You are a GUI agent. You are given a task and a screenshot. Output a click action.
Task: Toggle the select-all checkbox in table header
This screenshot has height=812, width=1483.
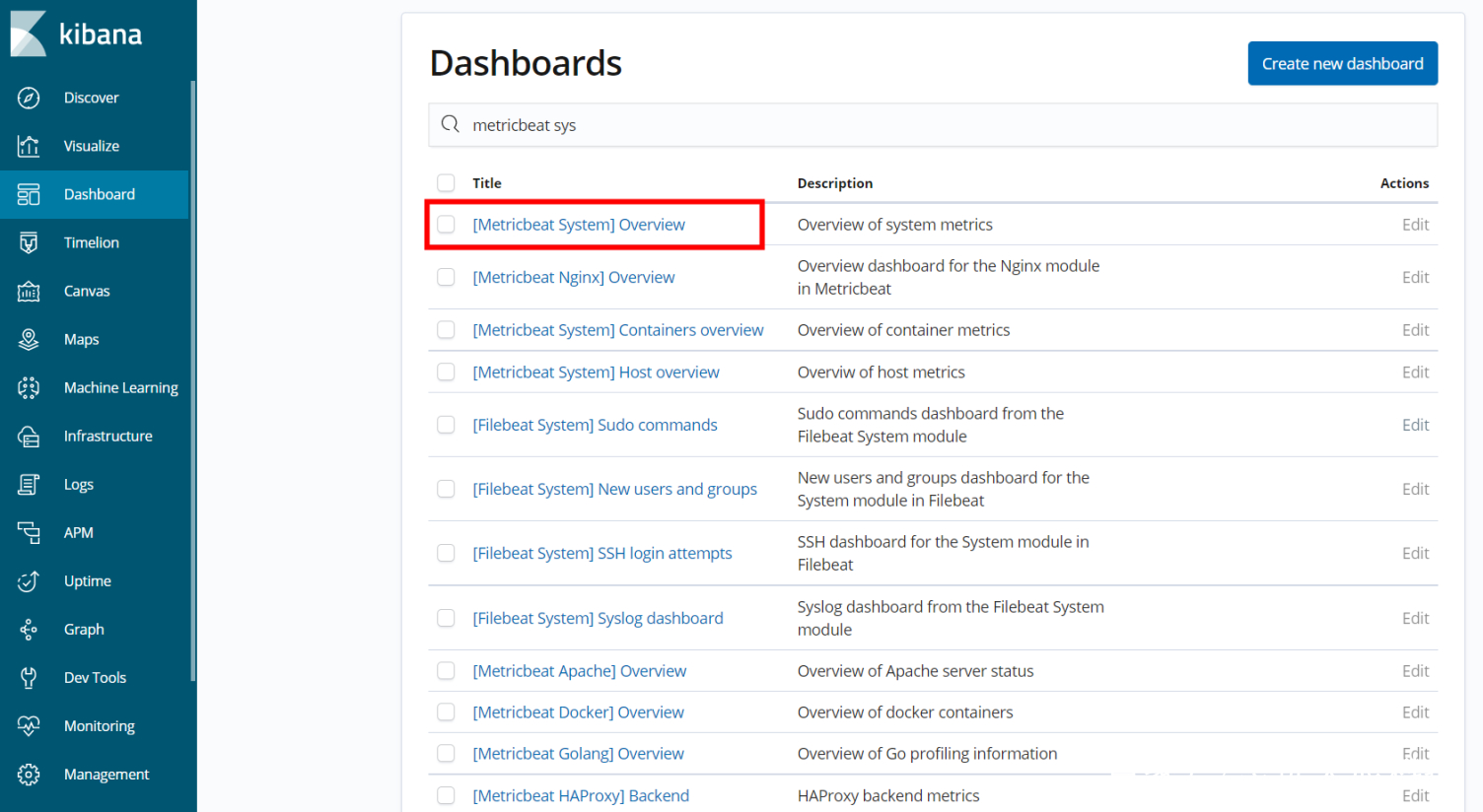pyautogui.click(x=446, y=182)
